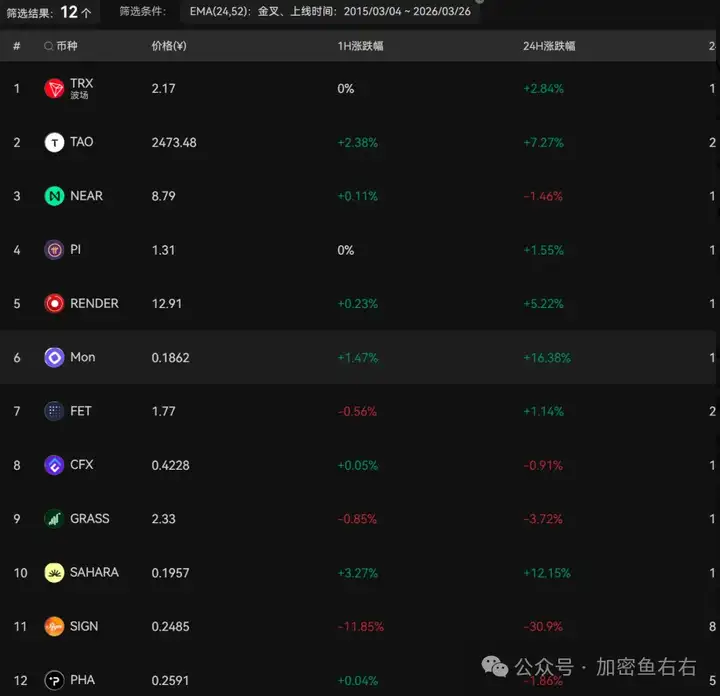The width and height of the screenshot is (720, 696).
Task: Click the NEAR coin logo icon
Action: click(54, 196)
